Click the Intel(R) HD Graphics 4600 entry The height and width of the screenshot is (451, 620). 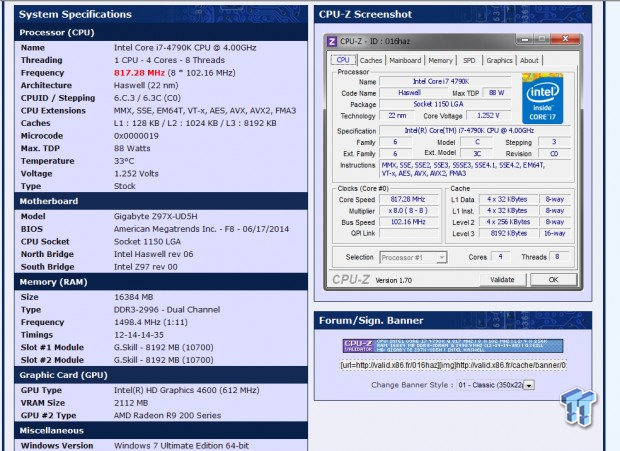click(x=187, y=390)
